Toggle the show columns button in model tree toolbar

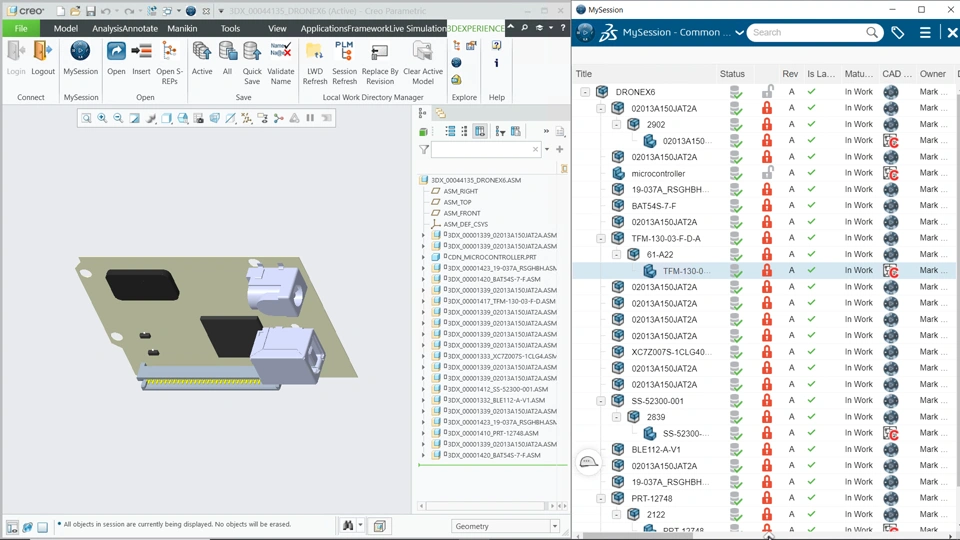pyautogui.click(x=480, y=132)
